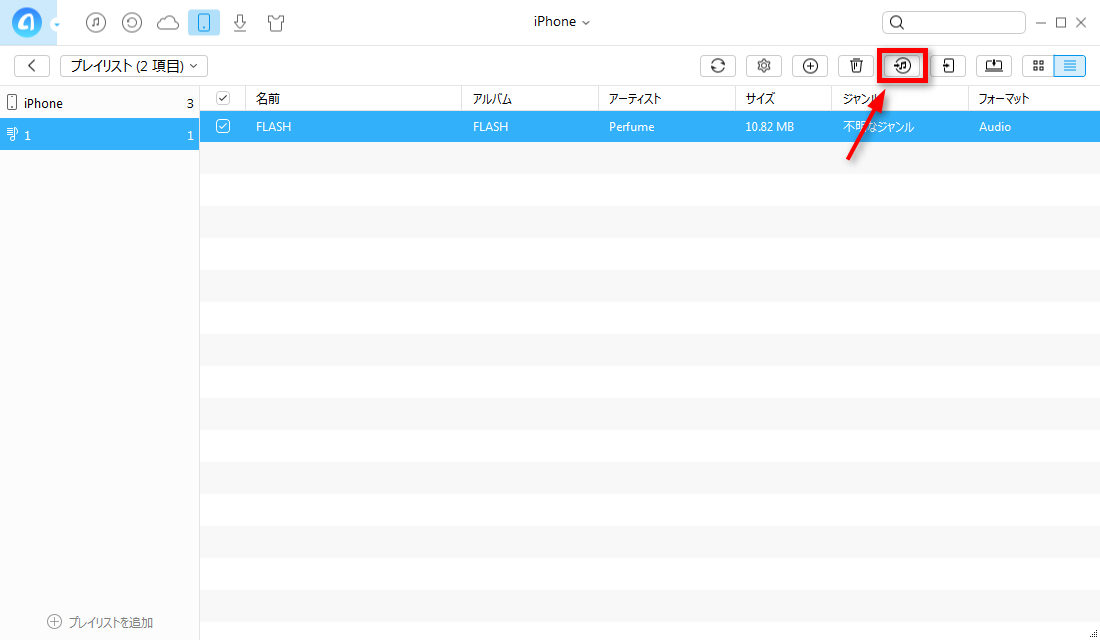This screenshot has width=1100, height=640.
Task: Switch to grid thumbnail view
Action: 1038,66
